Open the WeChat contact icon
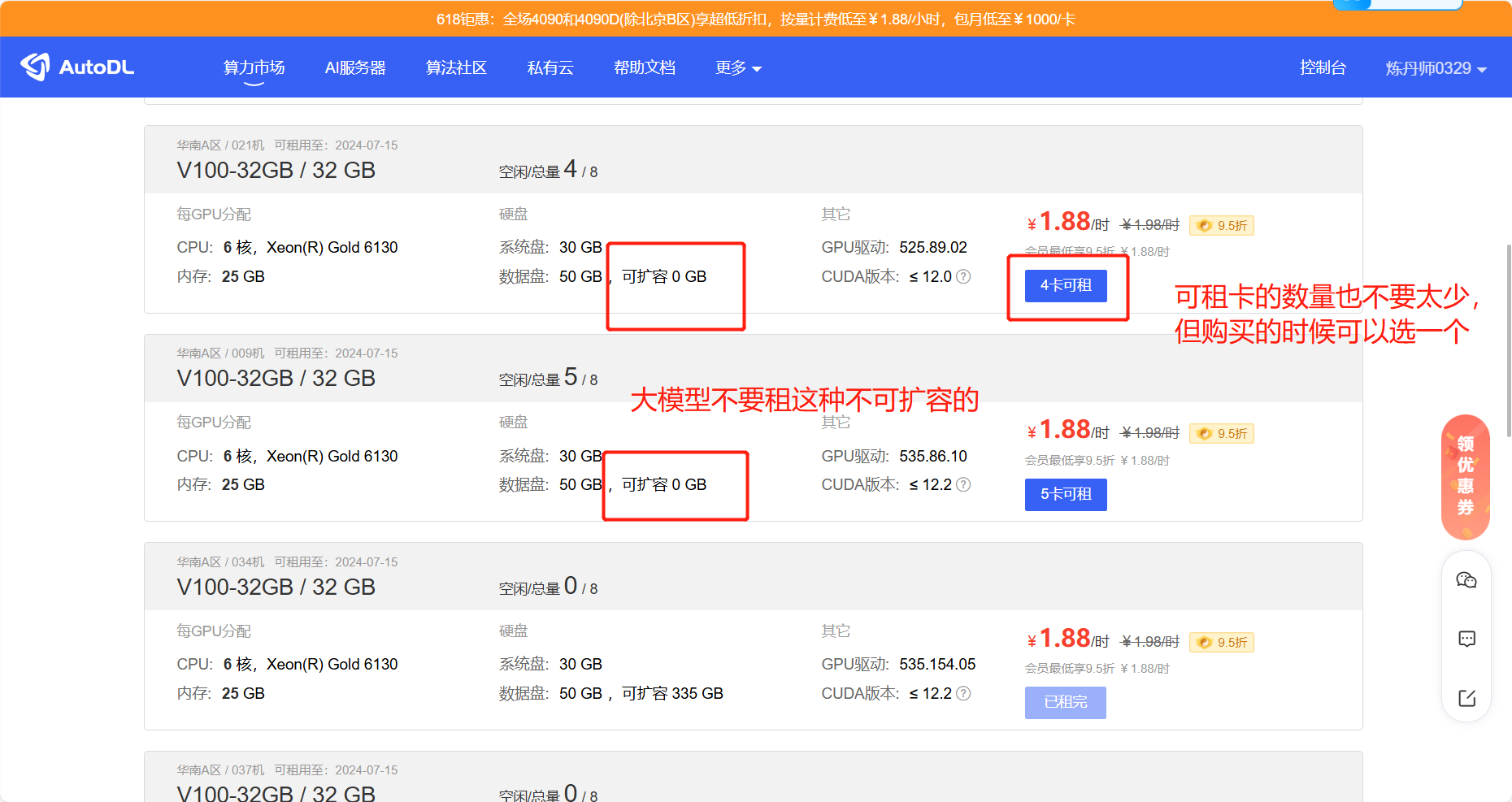 coord(1466,580)
